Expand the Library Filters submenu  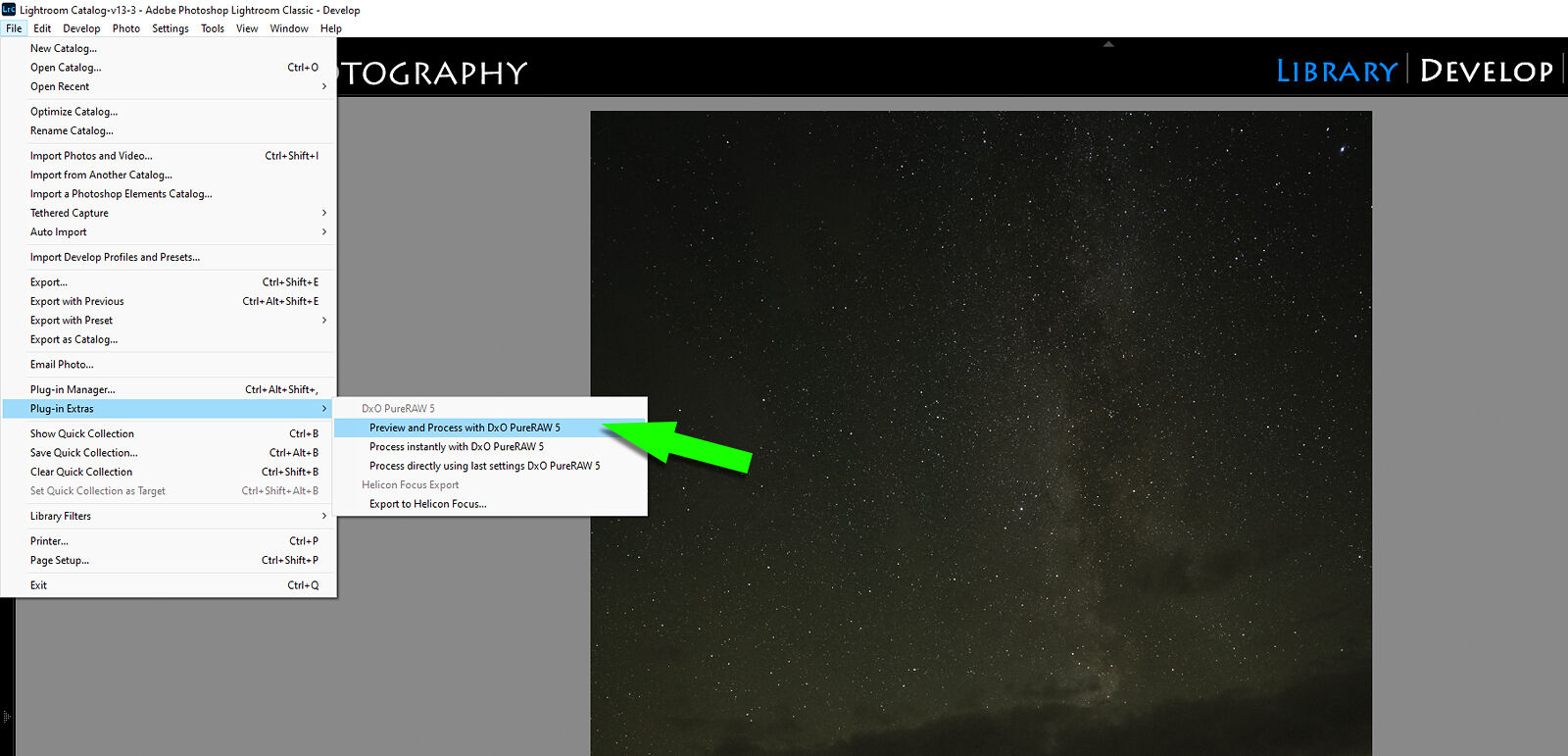coord(169,516)
